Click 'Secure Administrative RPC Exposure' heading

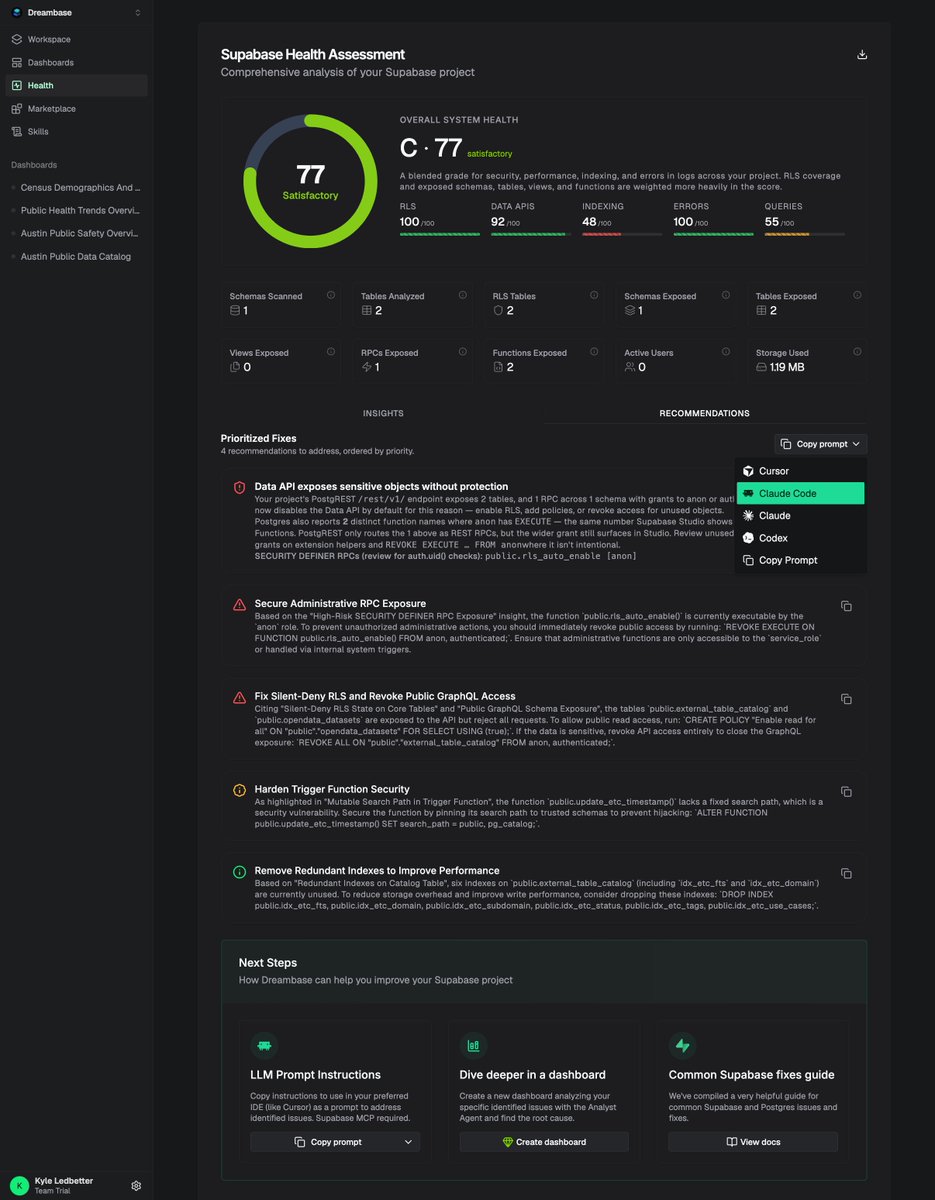point(340,604)
